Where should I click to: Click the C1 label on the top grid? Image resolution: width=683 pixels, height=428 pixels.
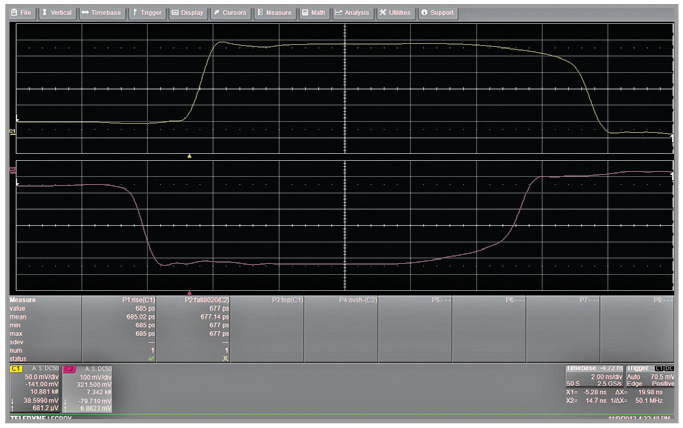[x=13, y=132]
